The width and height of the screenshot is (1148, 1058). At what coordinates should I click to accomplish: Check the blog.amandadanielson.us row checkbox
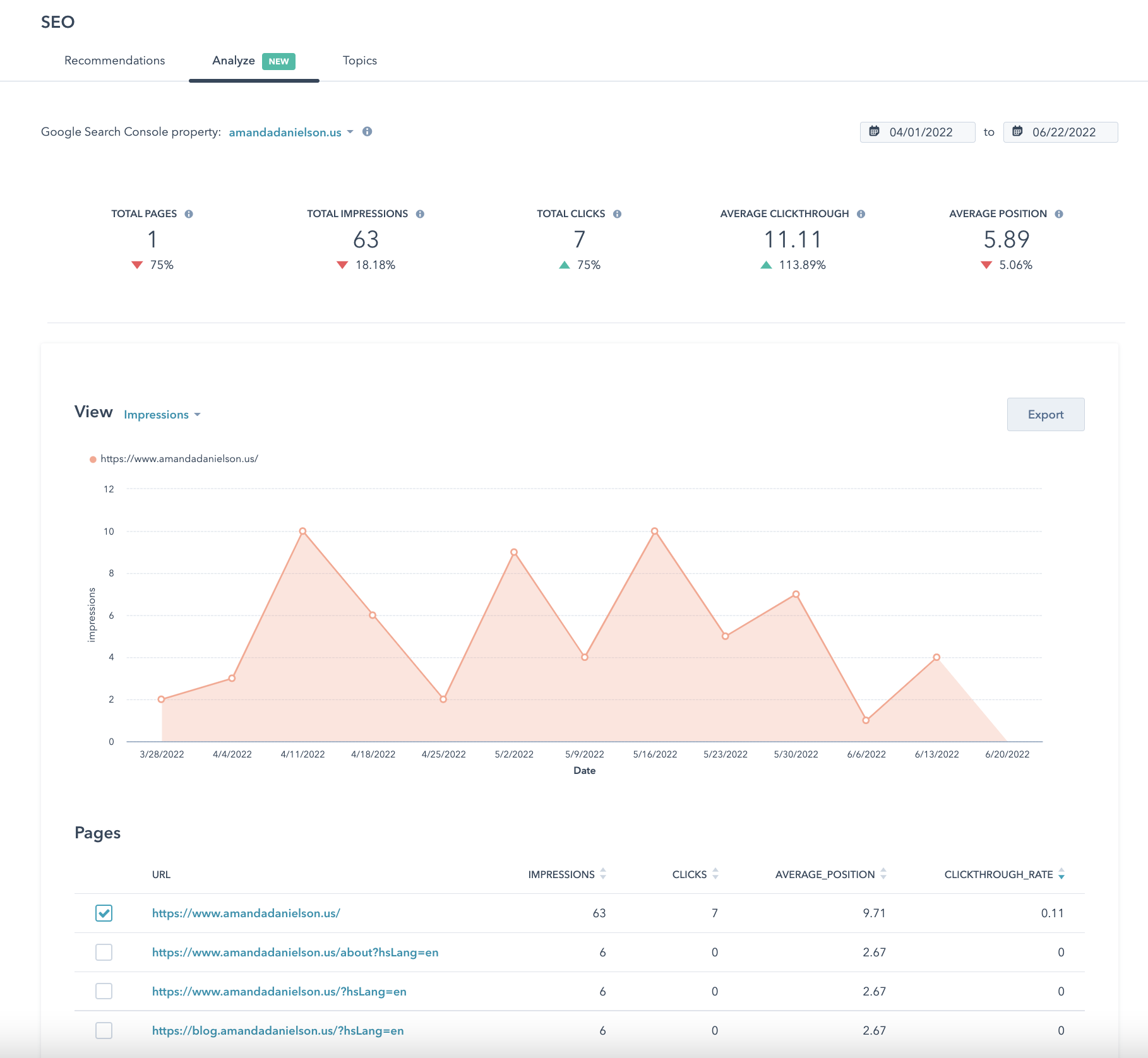[104, 1030]
